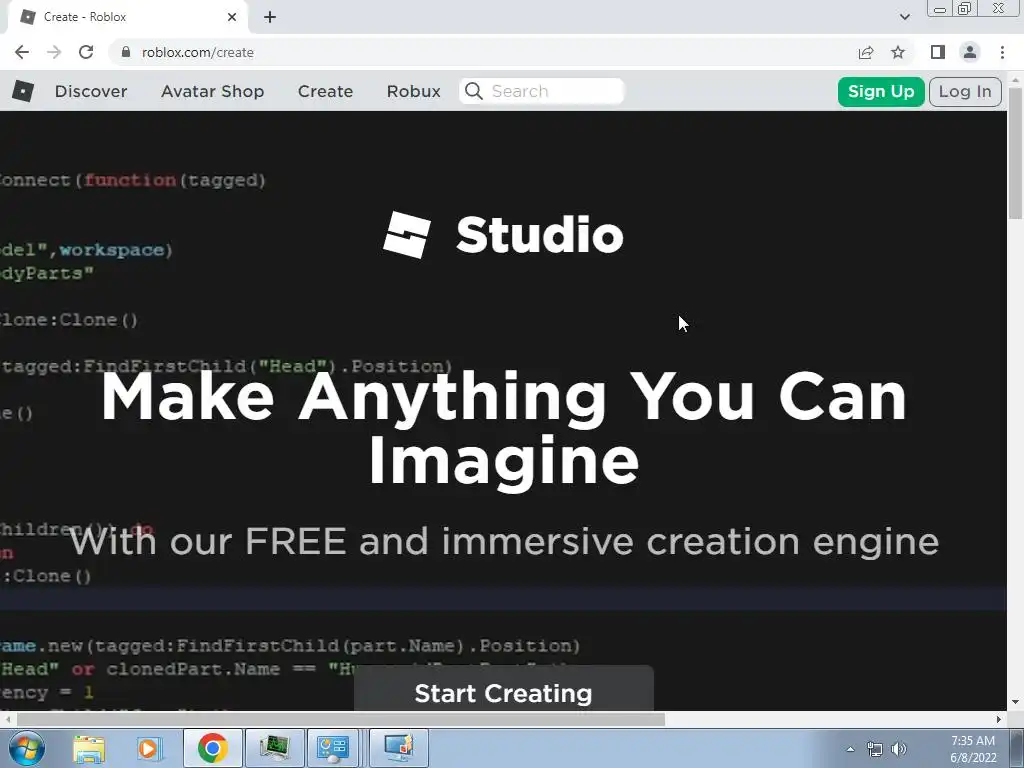
Task: Share this page via share icon
Action: point(866,52)
